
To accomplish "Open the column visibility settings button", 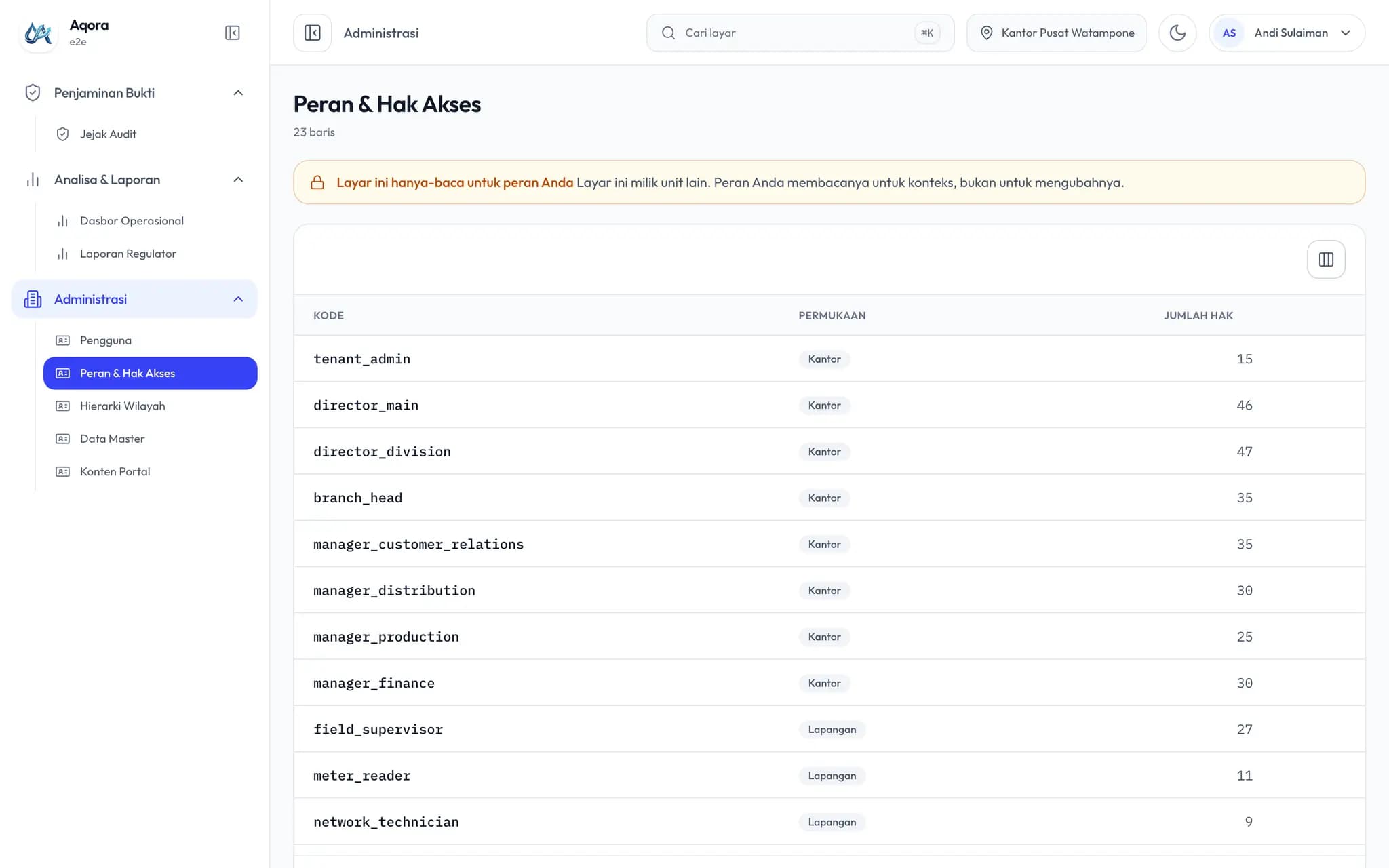I will [1326, 259].
